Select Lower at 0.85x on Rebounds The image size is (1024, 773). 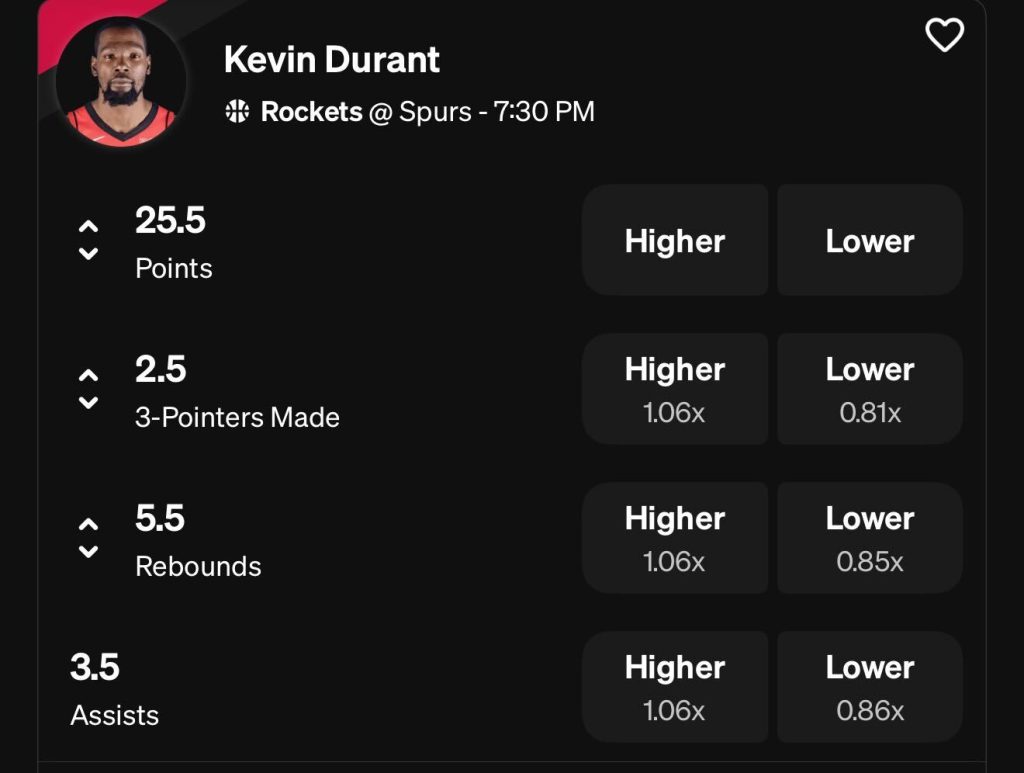pos(868,537)
